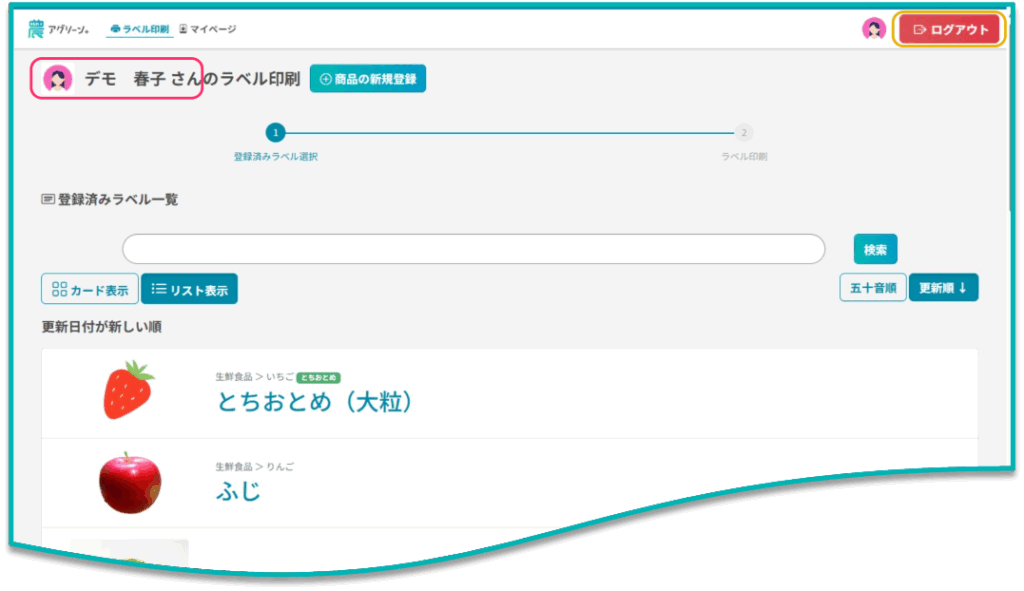Focus the label search input field

473,249
